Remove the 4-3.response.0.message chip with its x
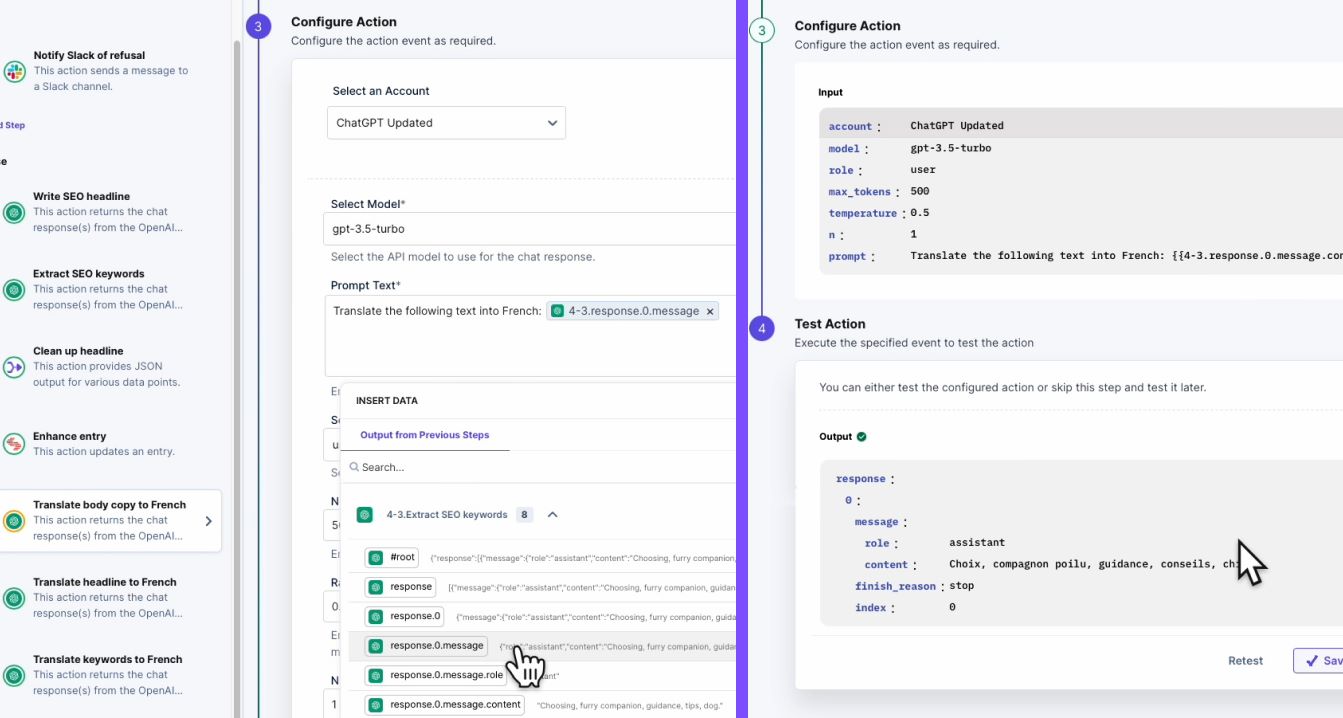This screenshot has width=1343, height=718. click(710, 311)
